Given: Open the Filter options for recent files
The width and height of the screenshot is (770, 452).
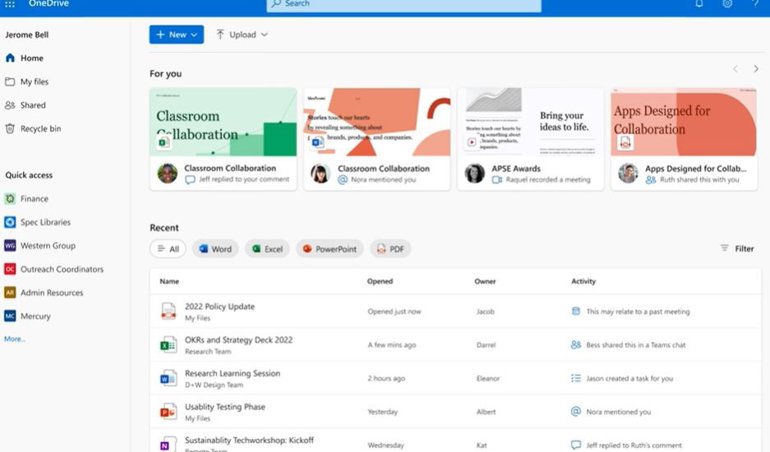Looking at the screenshot, I should [737, 249].
